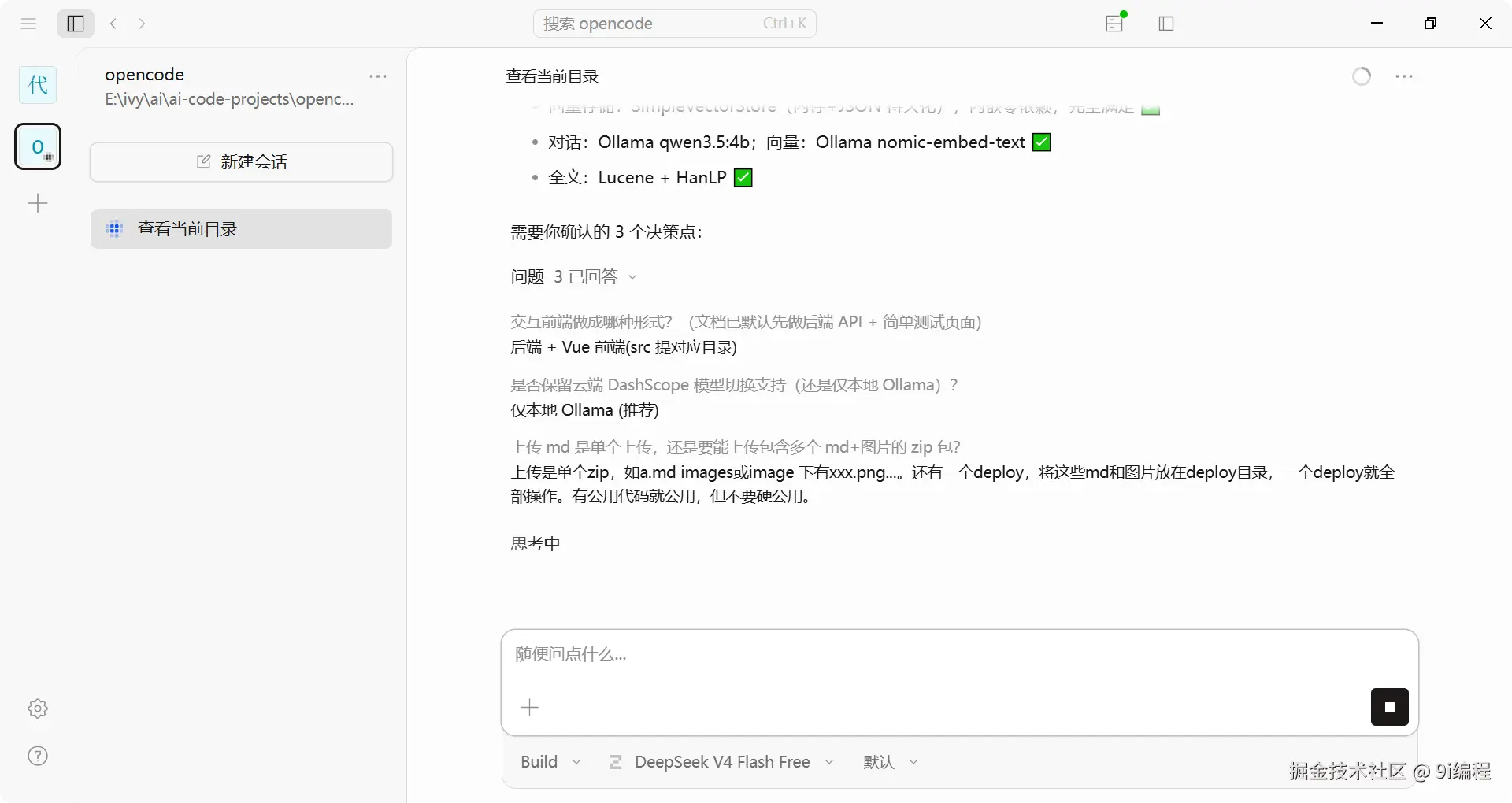
Task: Toggle the right side panel icon
Action: coord(1166,24)
